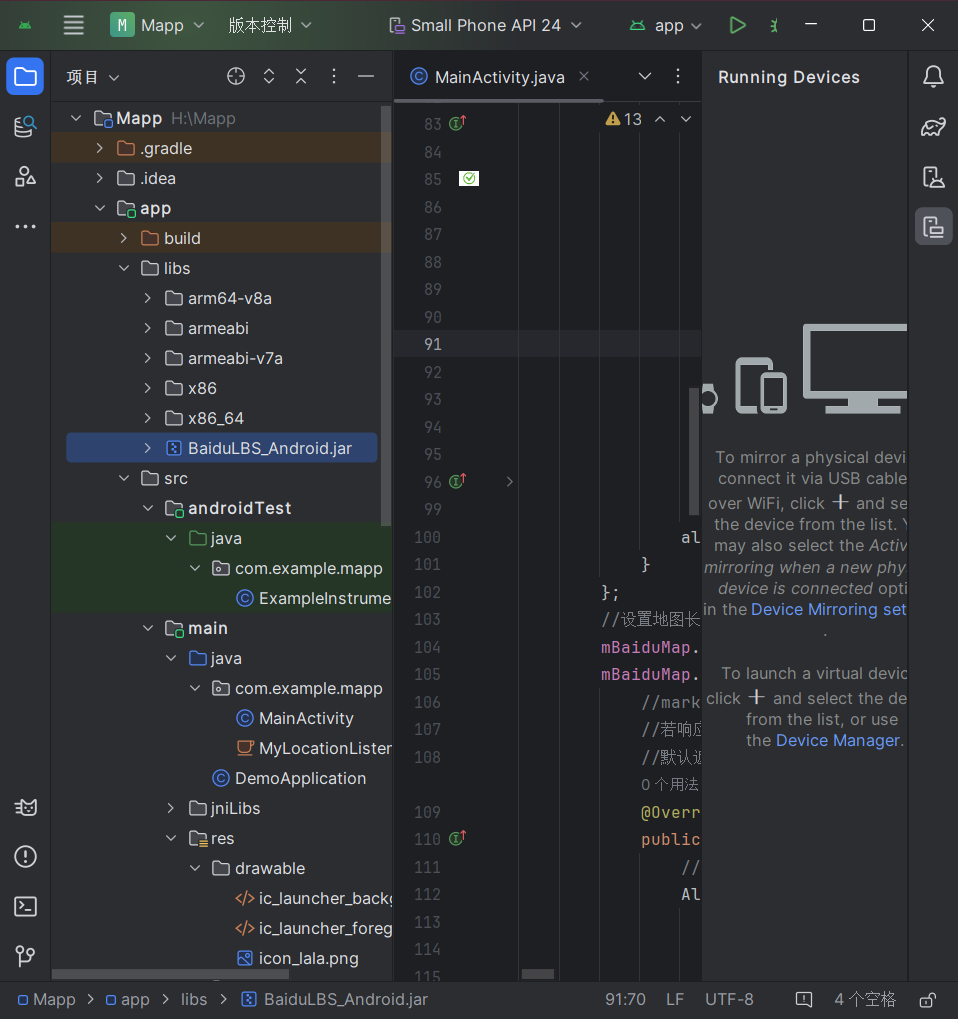Expand all items in project tree

268,77
